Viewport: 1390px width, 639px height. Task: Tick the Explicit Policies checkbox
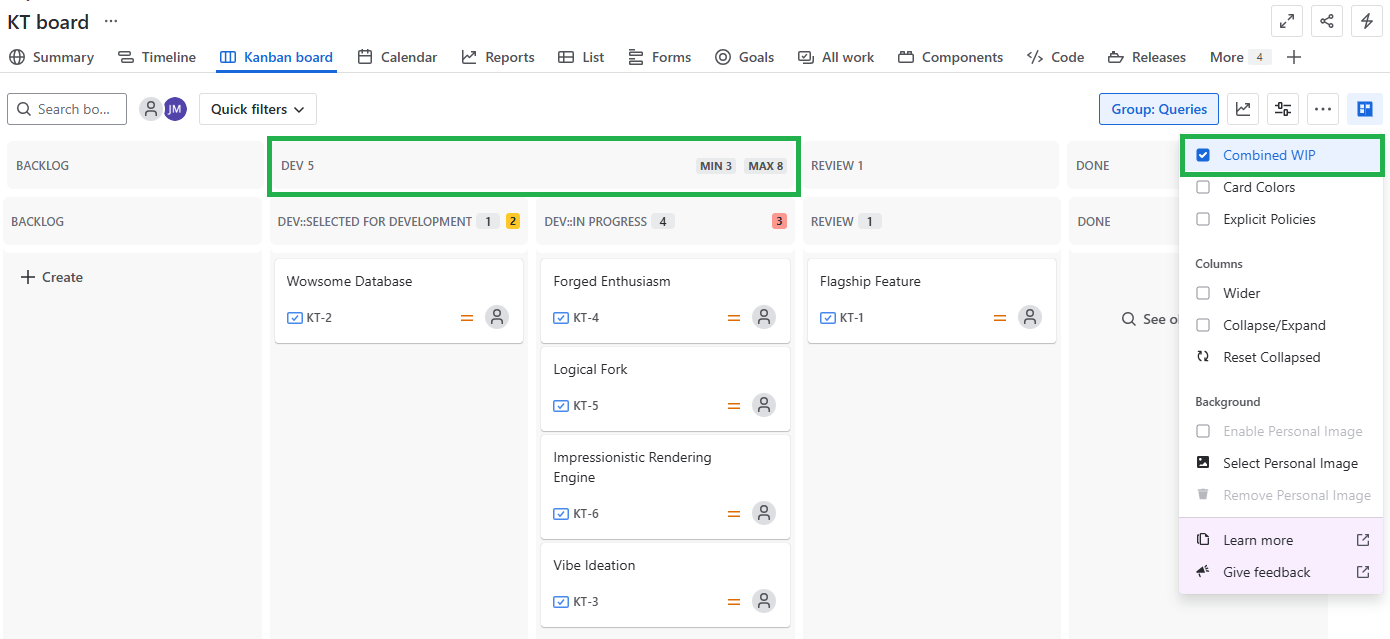(1203, 219)
